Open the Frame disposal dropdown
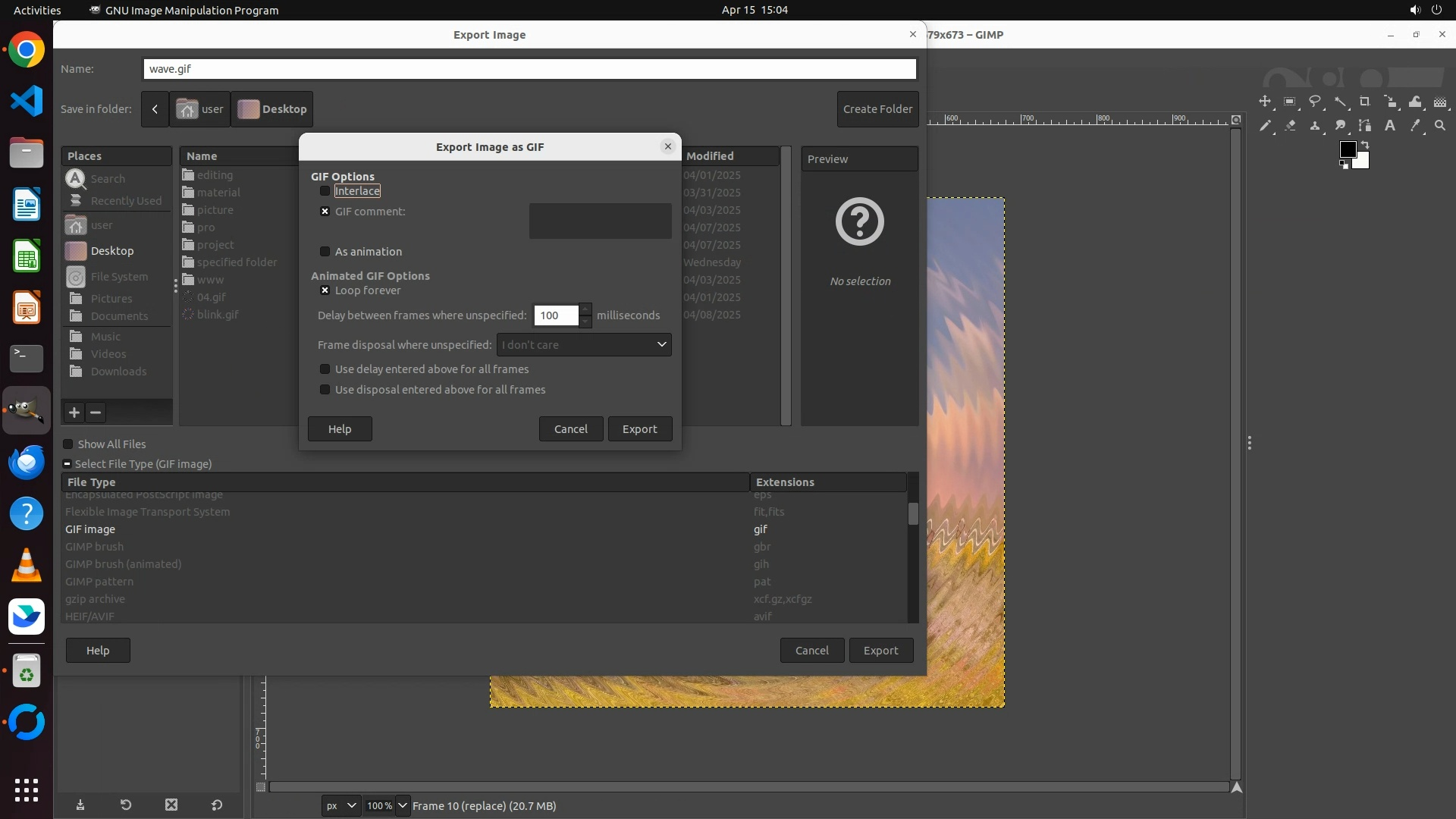This screenshot has width=1456, height=819. (584, 345)
